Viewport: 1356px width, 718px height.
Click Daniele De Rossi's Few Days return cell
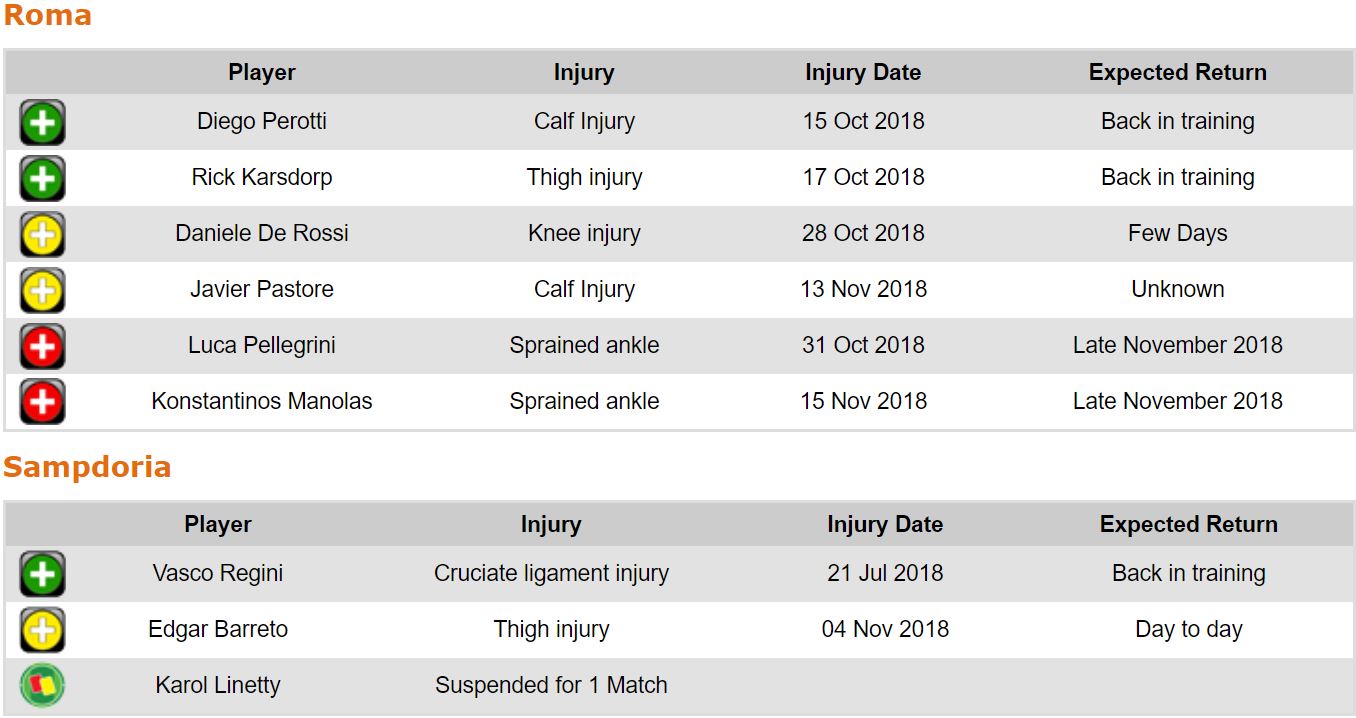click(1177, 234)
